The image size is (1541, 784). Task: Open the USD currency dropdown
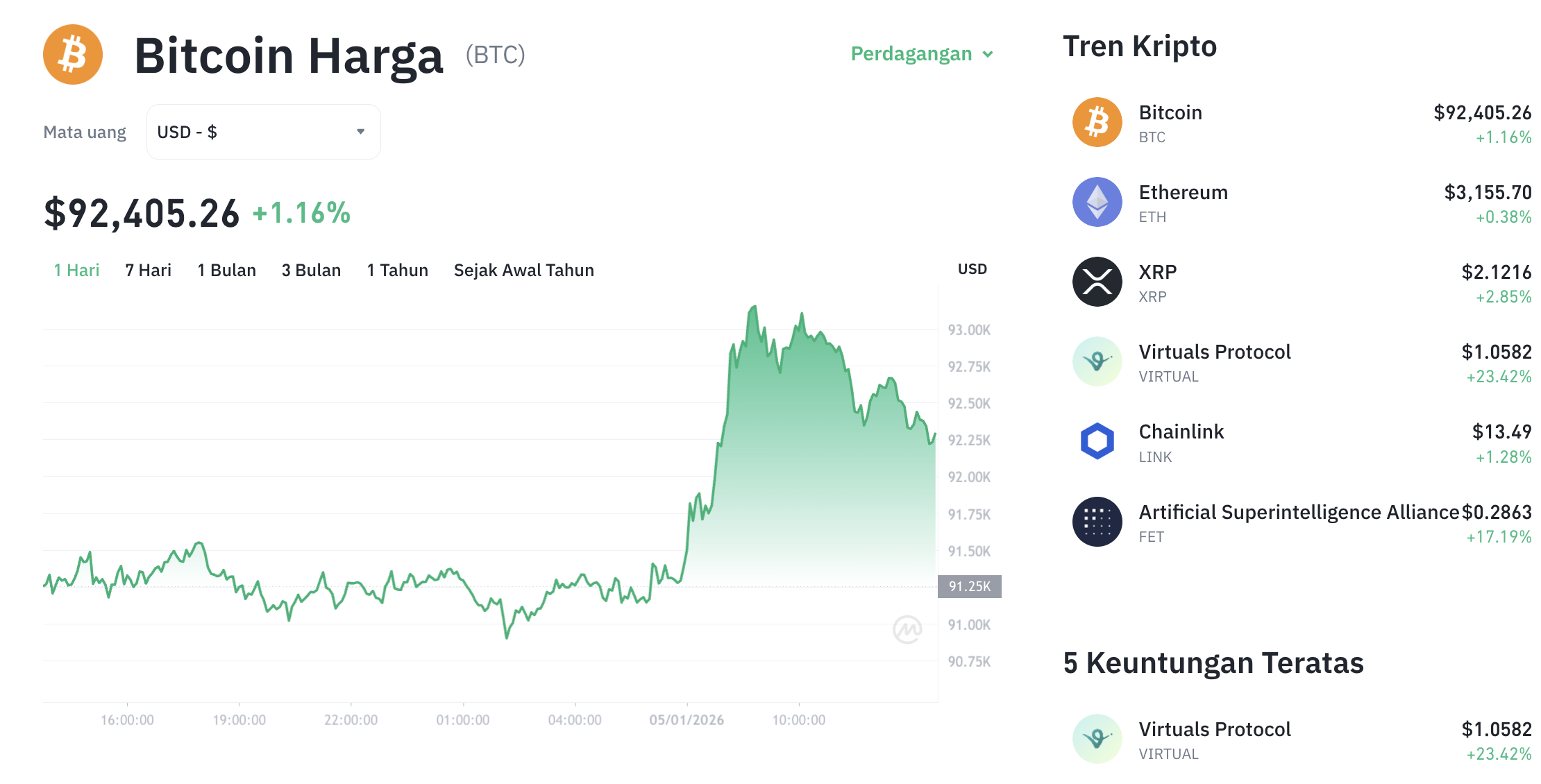(x=263, y=131)
